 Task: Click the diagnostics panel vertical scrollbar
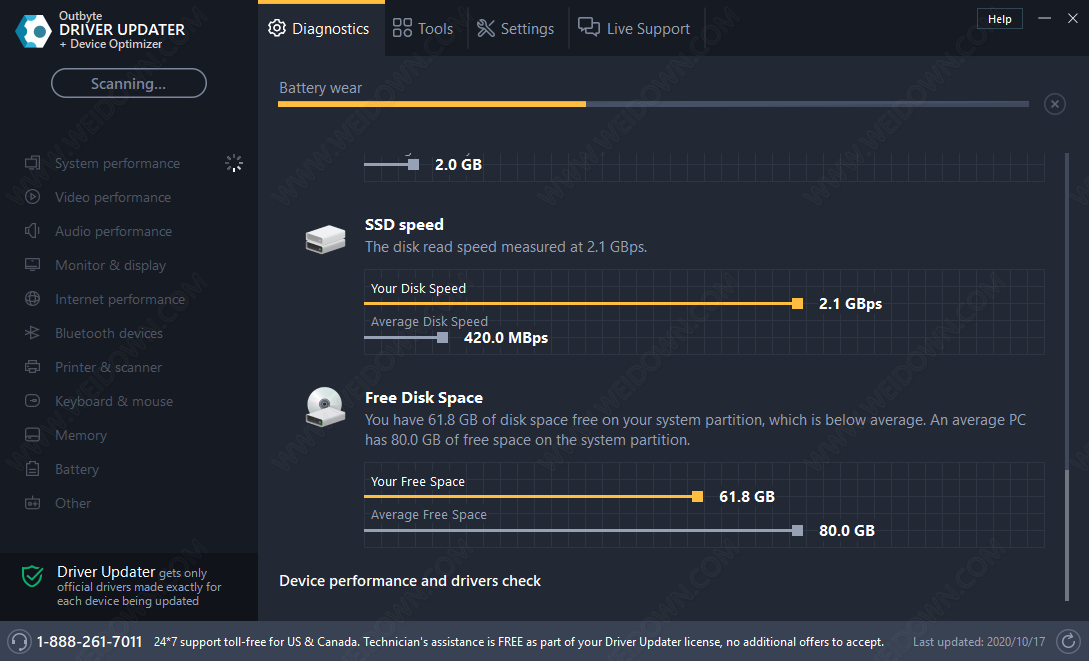point(1067,377)
